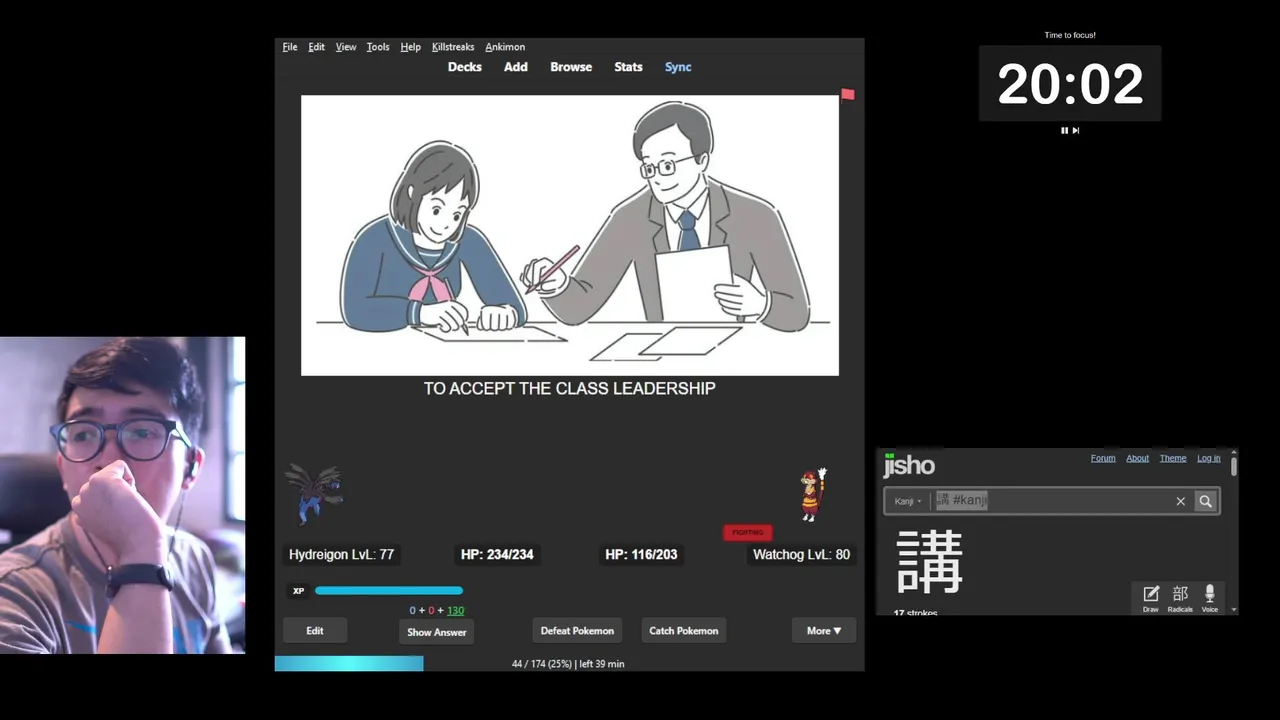Click the red flag on card
This screenshot has height=720, width=1280.
[848, 95]
